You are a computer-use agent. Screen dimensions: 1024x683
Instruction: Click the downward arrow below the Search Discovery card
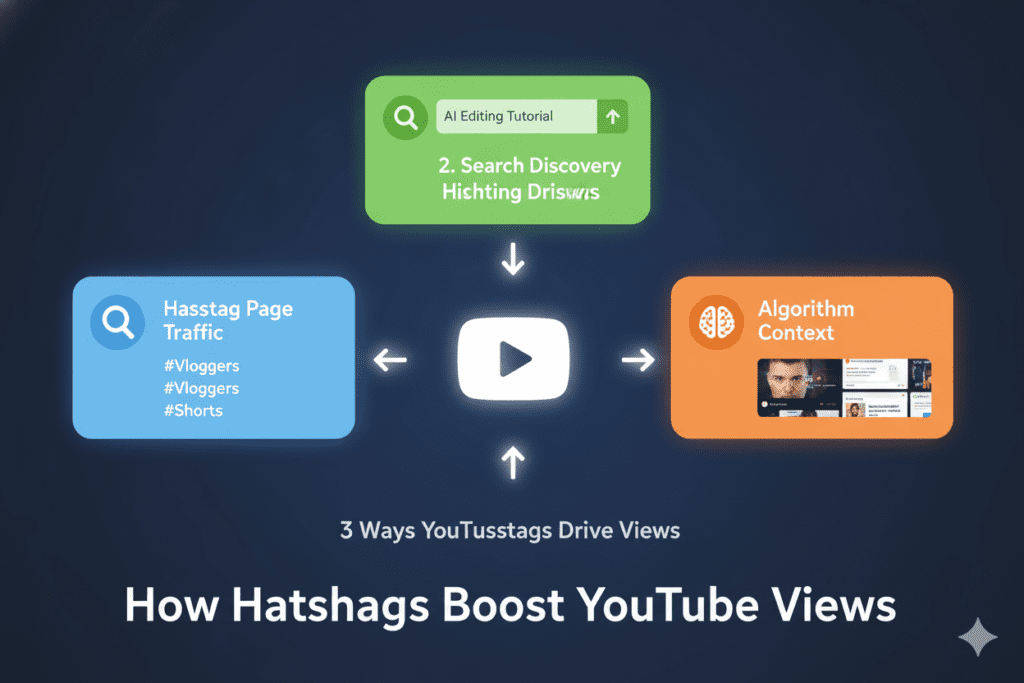click(513, 258)
